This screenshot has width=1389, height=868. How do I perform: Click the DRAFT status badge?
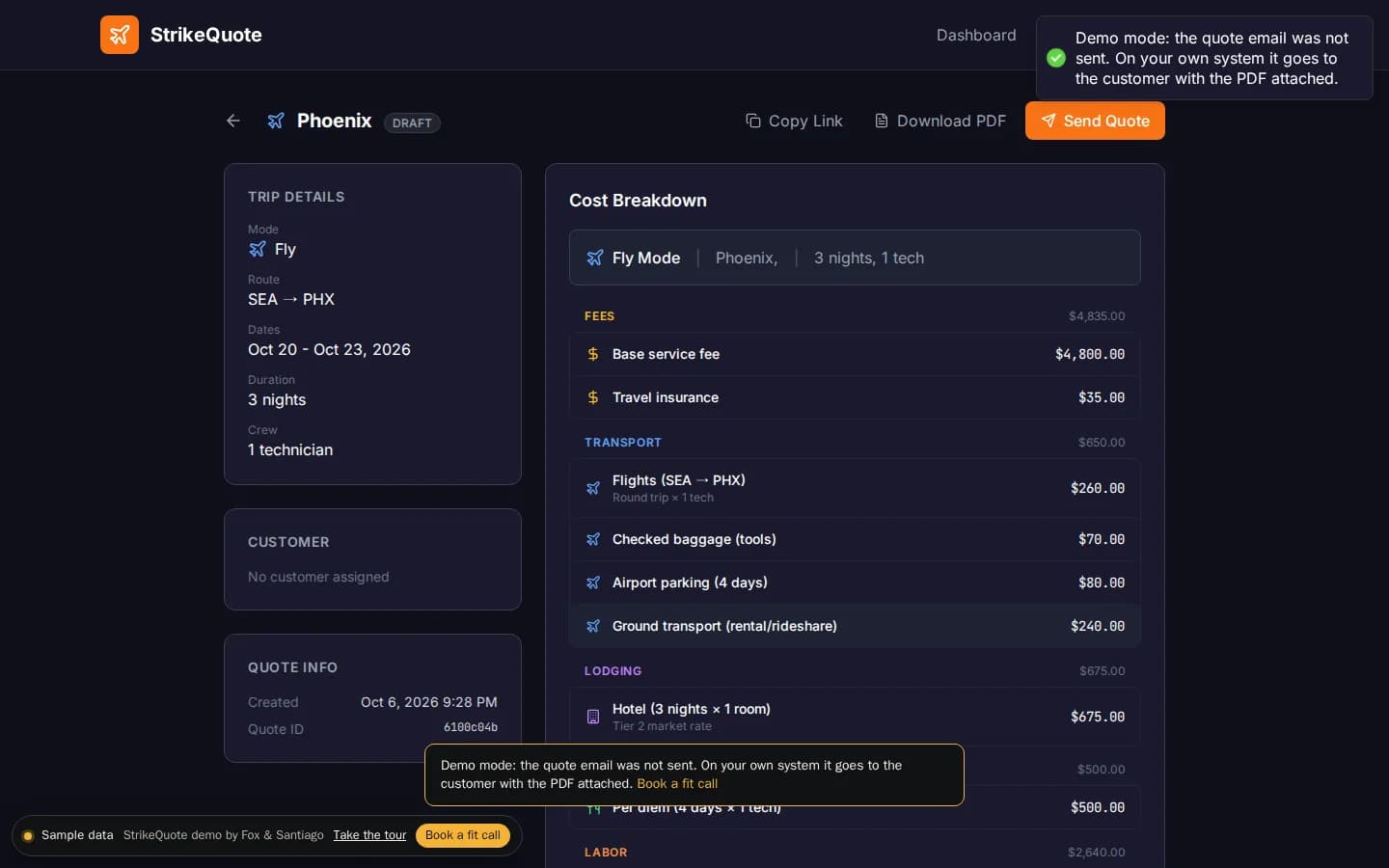pos(412,122)
